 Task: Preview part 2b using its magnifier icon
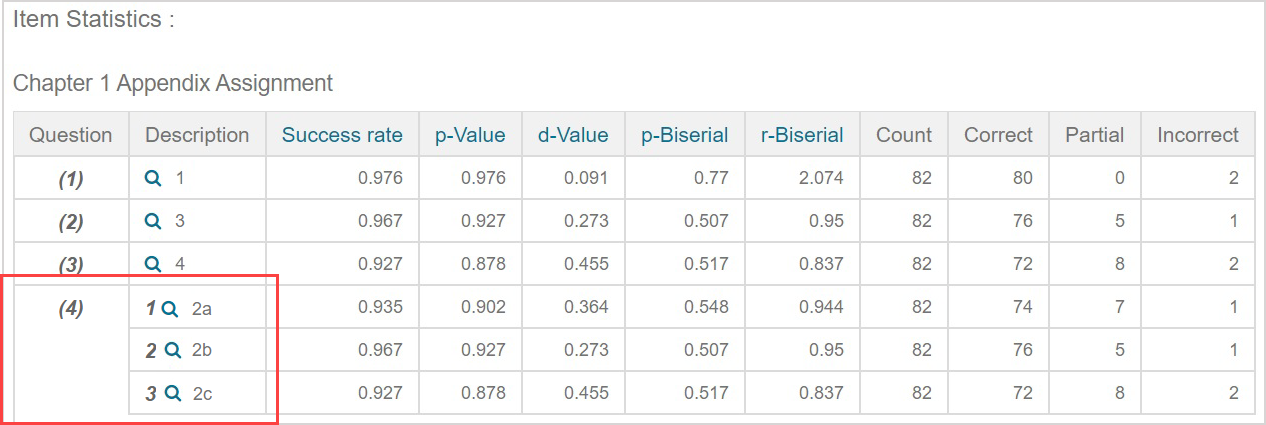click(172, 350)
